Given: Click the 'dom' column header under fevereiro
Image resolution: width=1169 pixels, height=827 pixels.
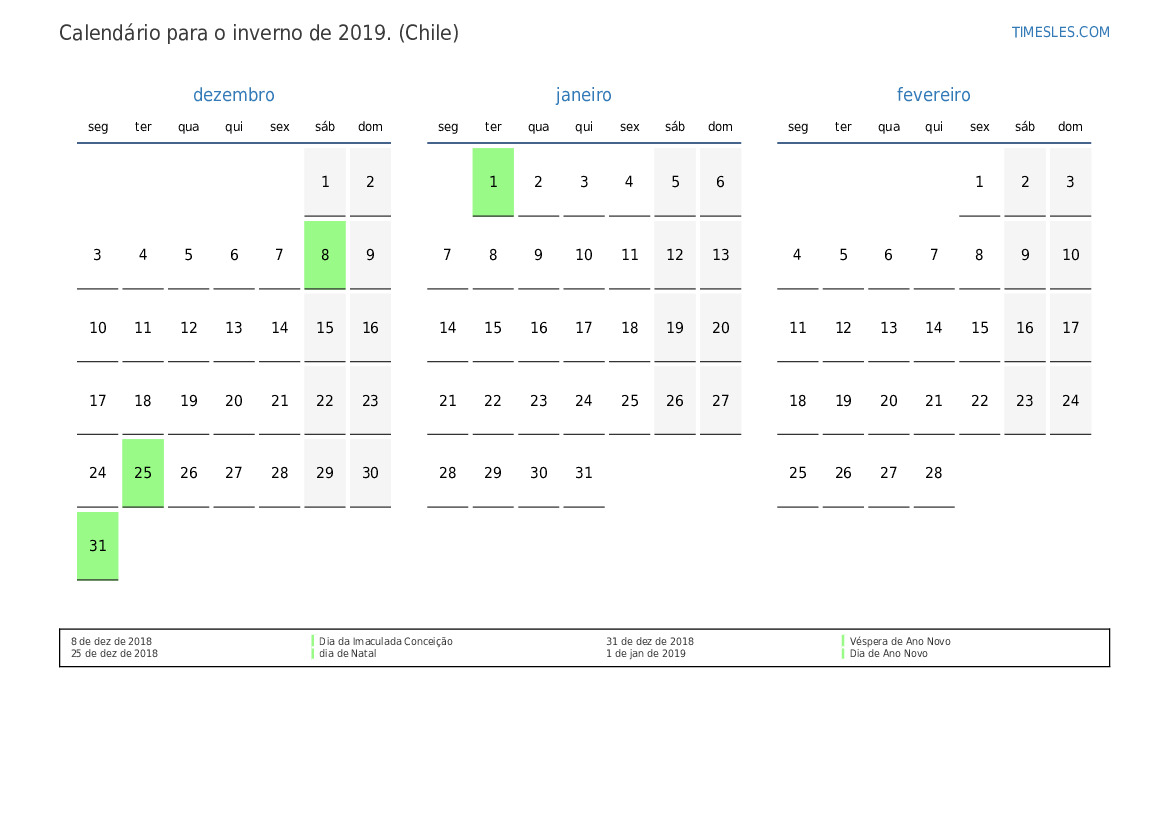Looking at the screenshot, I should [1070, 127].
